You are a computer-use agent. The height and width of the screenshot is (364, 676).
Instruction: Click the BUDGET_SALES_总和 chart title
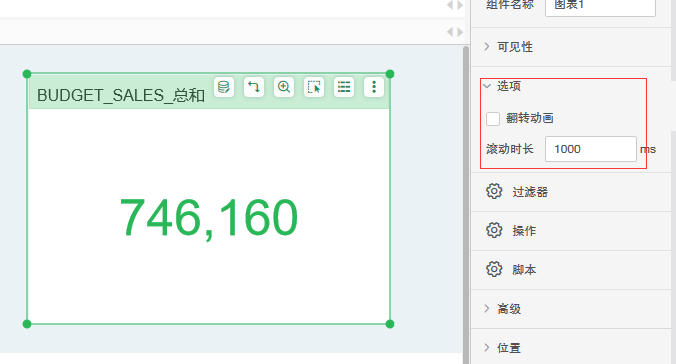tap(121, 95)
